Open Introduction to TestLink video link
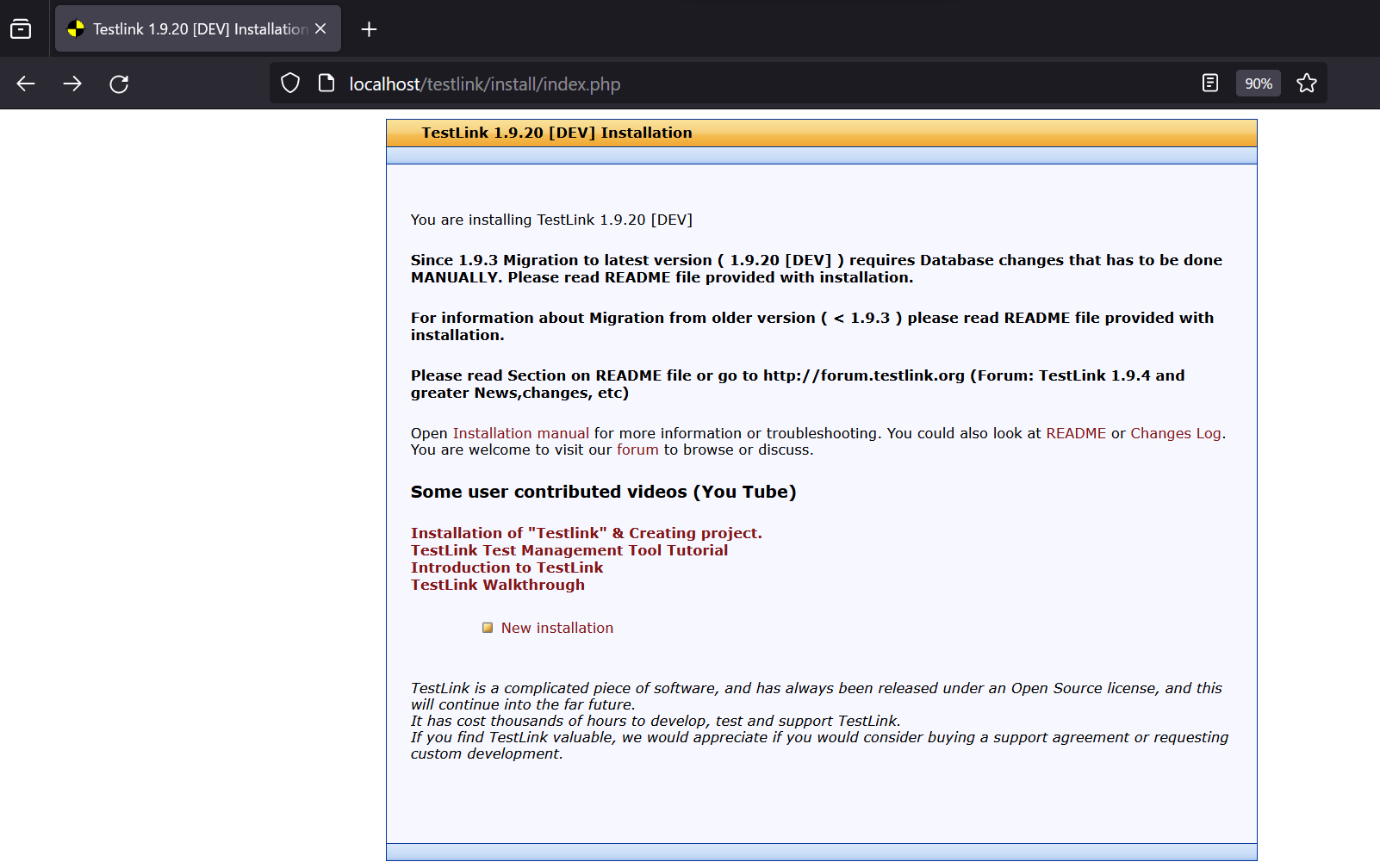The width and height of the screenshot is (1380, 868). [507, 567]
